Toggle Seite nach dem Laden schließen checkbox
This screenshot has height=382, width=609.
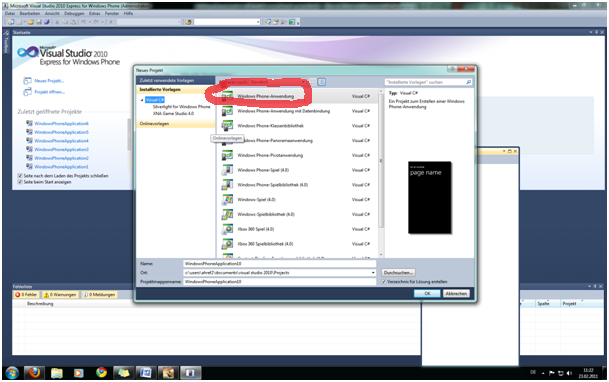pos(20,176)
